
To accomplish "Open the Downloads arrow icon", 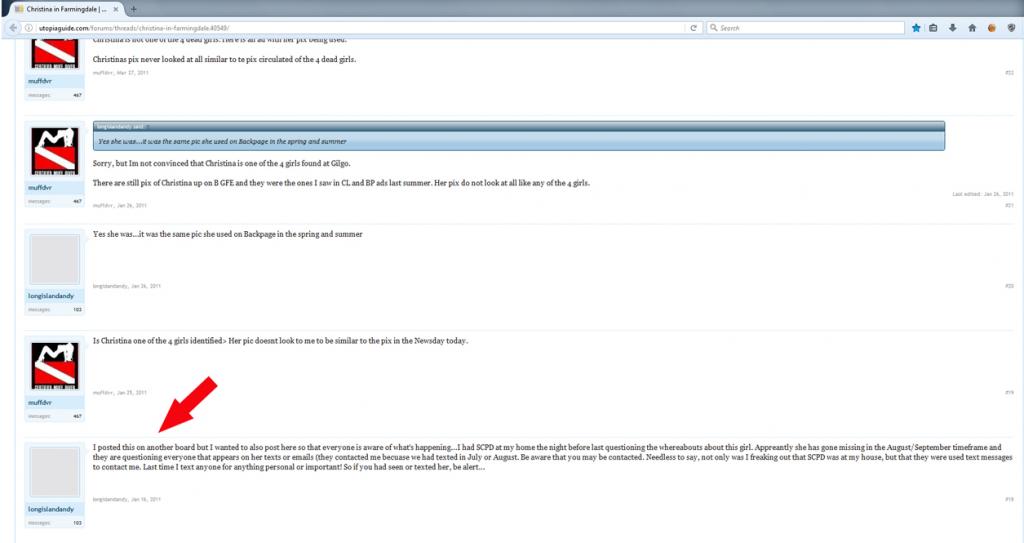I will (952, 27).
